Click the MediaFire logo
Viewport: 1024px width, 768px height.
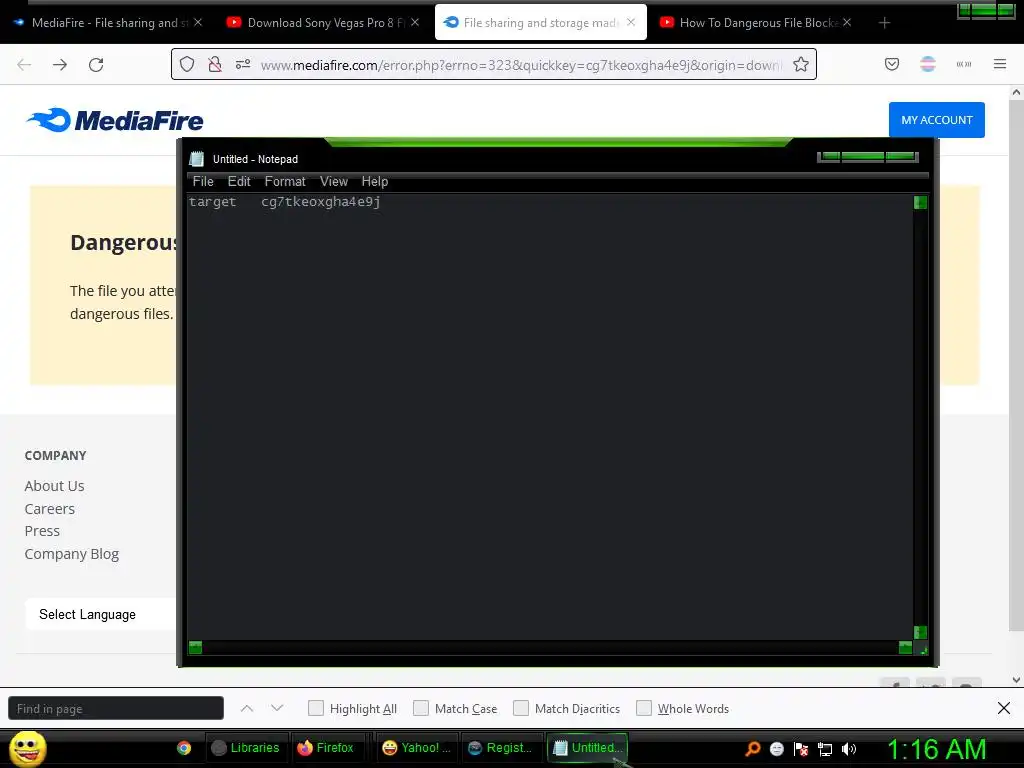(x=115, y=120)
